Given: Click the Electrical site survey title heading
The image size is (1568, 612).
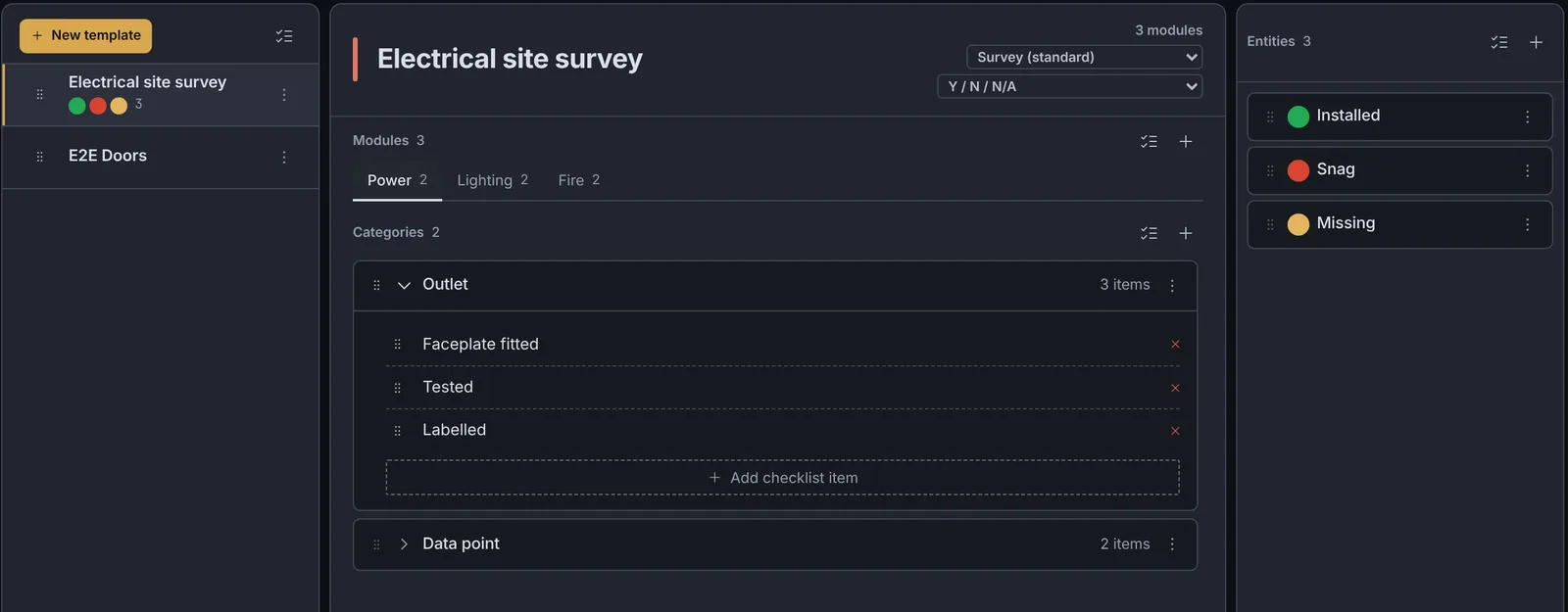Looking at the screenshot, I should 510,59.
